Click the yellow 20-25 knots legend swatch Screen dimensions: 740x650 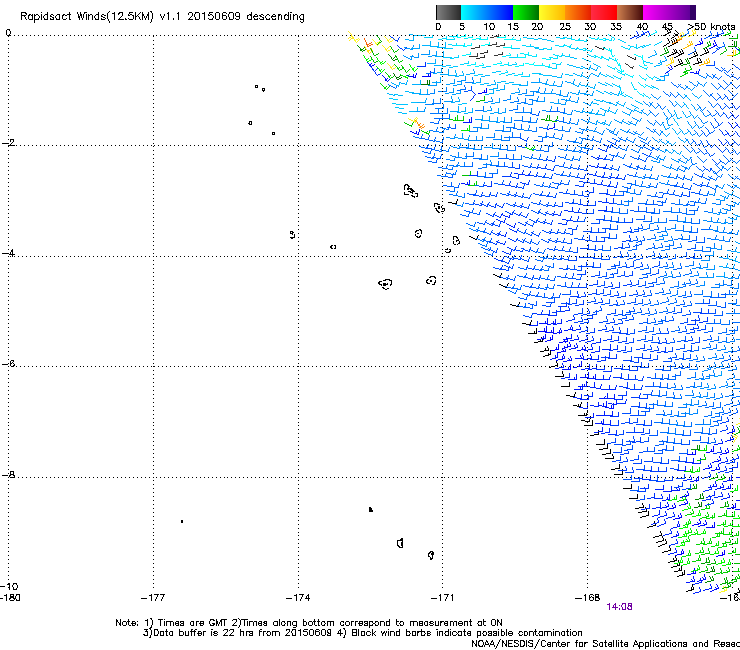coord(552,12)
